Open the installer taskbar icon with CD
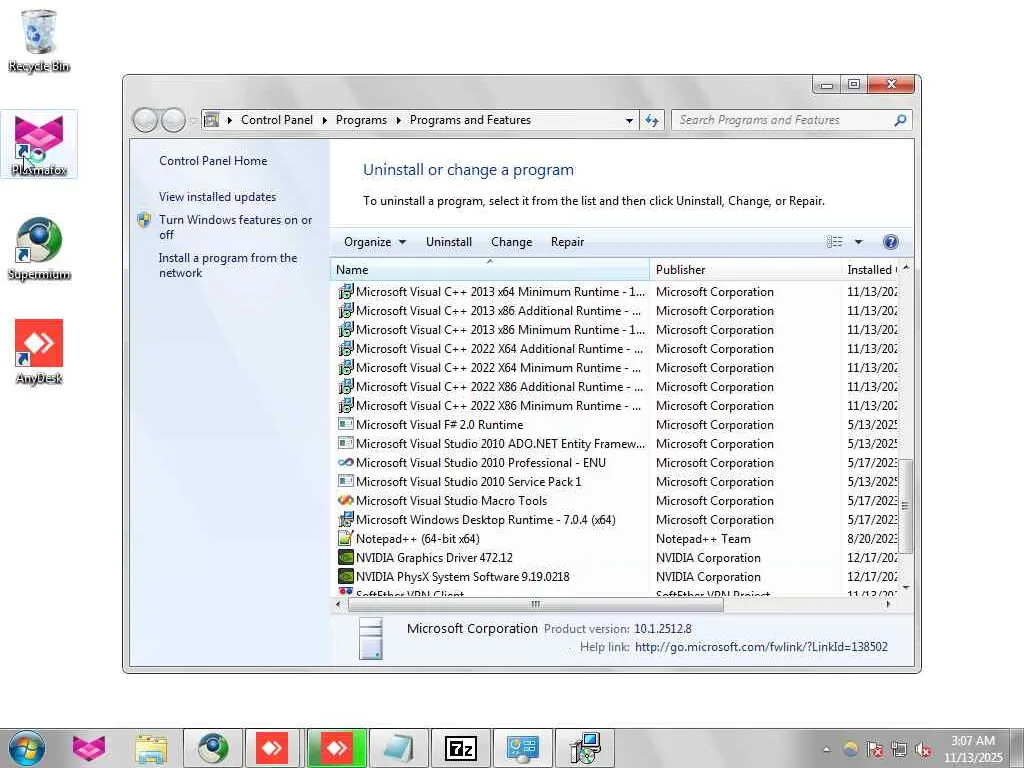Viewport: 1024px width, 768px height. click(585, 748)
